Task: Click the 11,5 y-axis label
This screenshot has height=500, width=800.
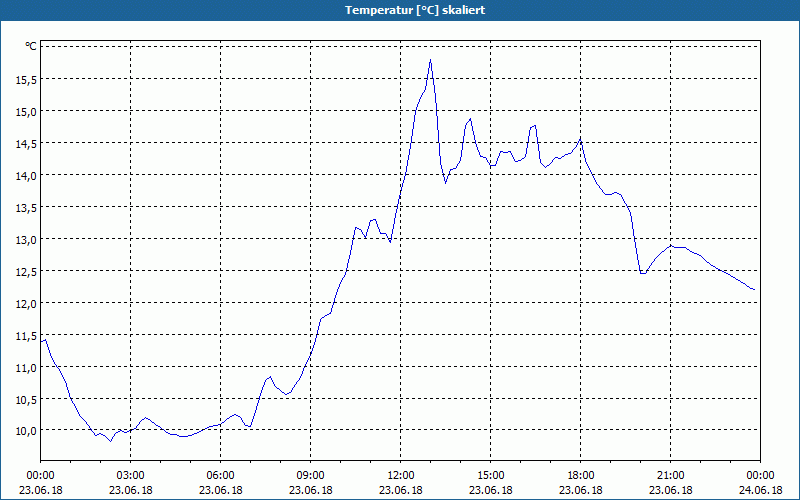Action: pyautogui.click(x=26, y=335)
